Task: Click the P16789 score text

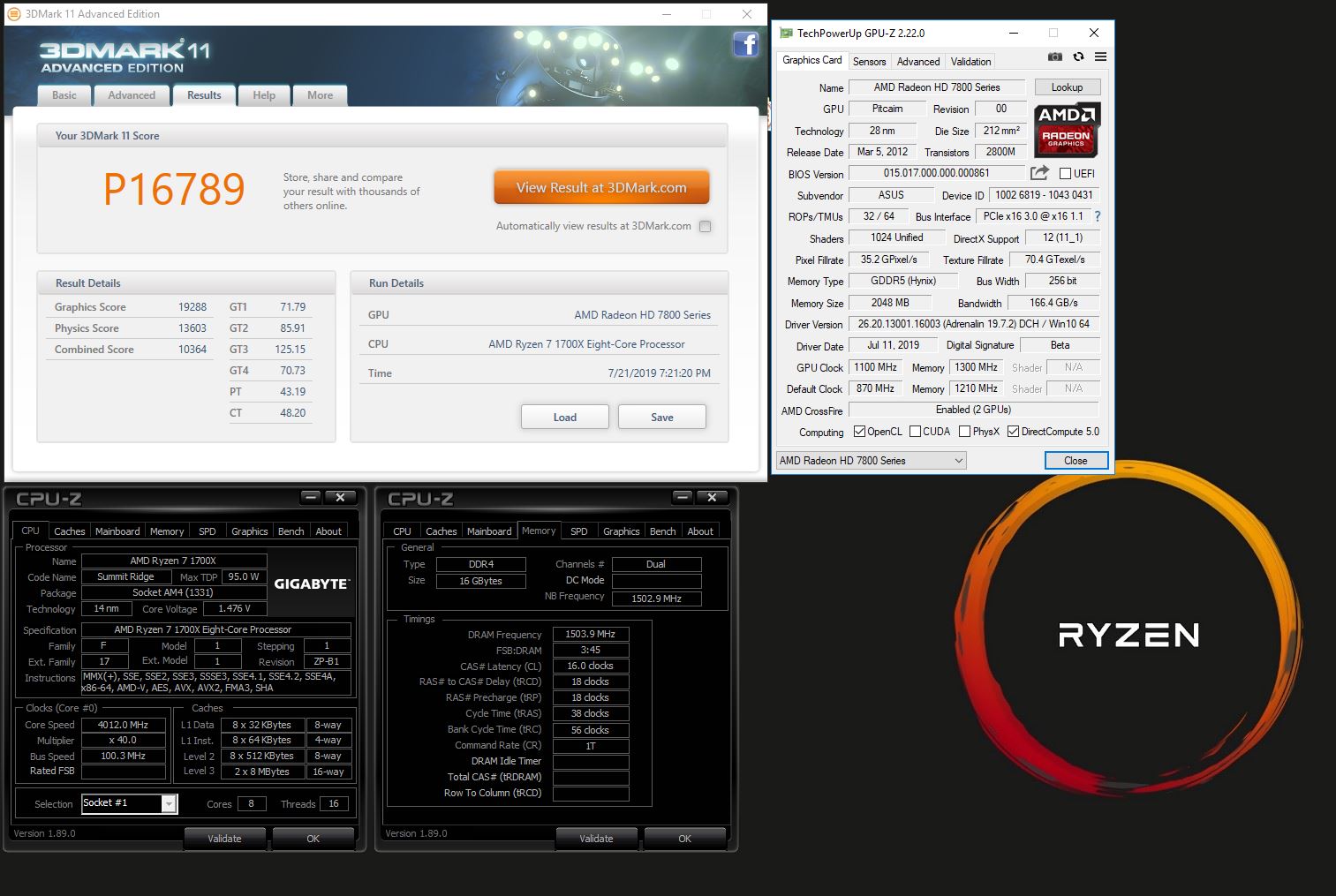Action: pyautogui.click(x=174, y=189)
